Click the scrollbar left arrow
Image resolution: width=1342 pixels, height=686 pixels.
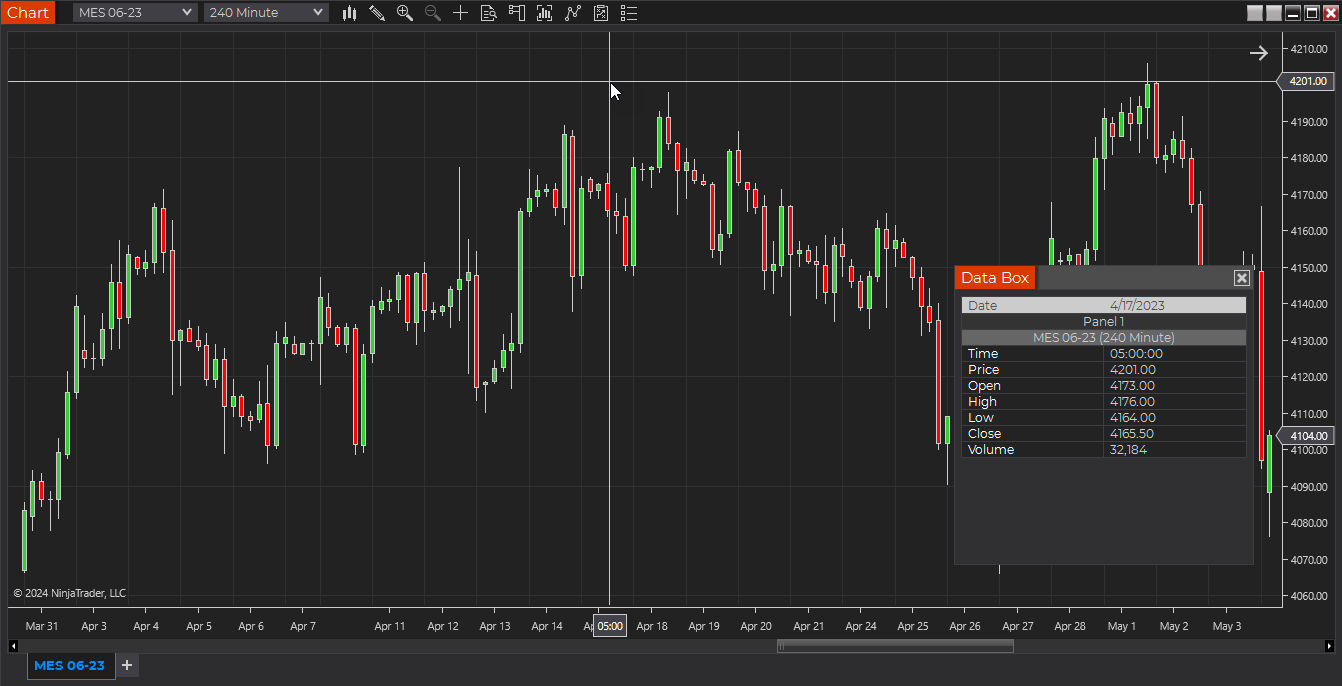pyautogui.click(x=12, y=646)
